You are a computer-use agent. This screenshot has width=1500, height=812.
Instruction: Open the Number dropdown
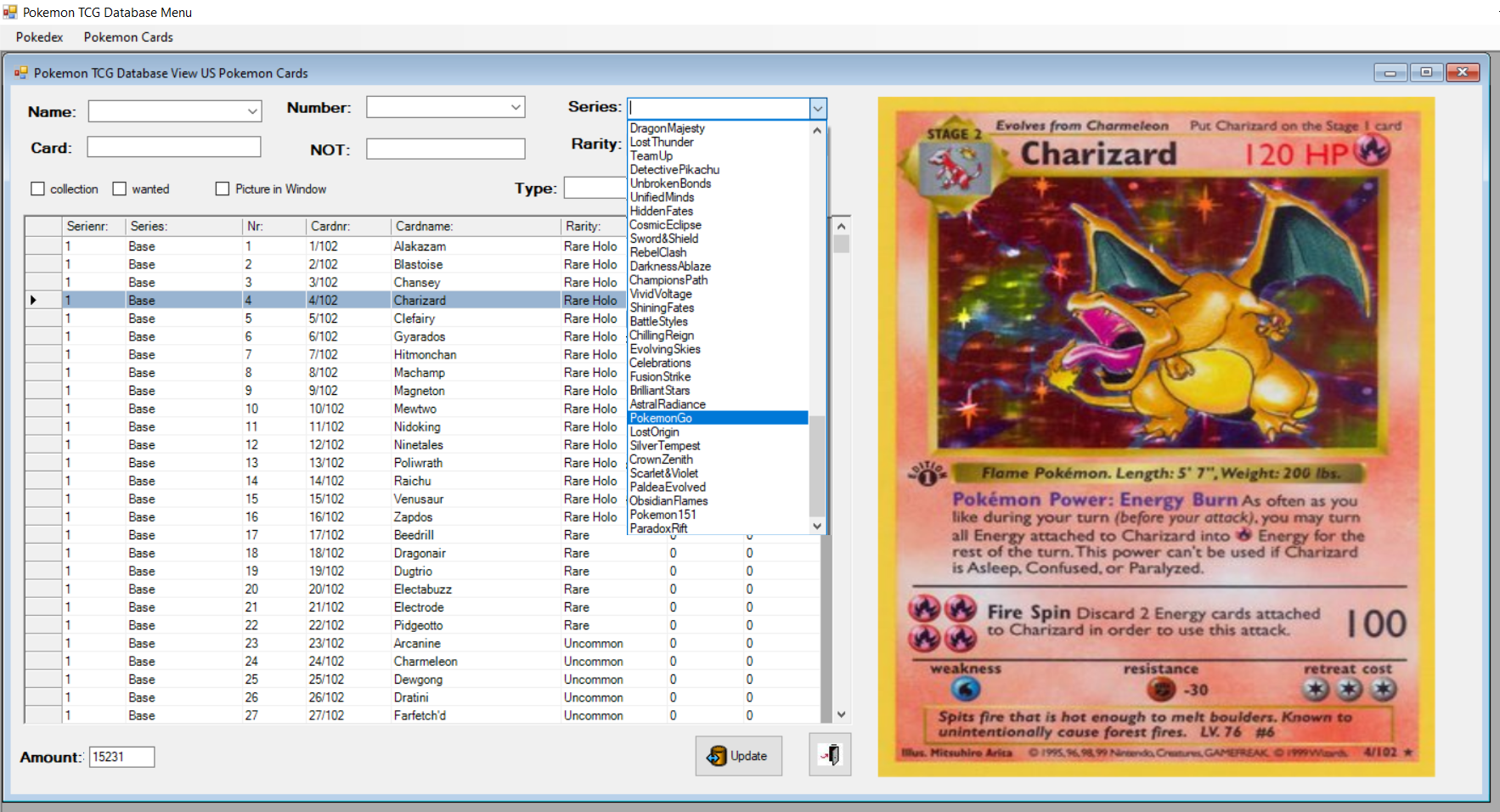pyautogui.click(x=516, y=107)
